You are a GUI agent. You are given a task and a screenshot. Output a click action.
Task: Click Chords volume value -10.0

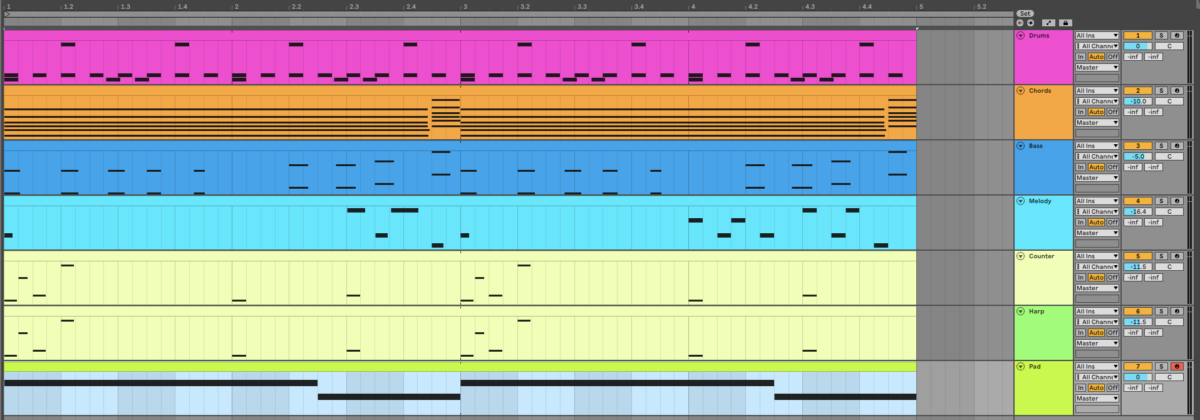pyautogui.click(x=1138, y=101)
